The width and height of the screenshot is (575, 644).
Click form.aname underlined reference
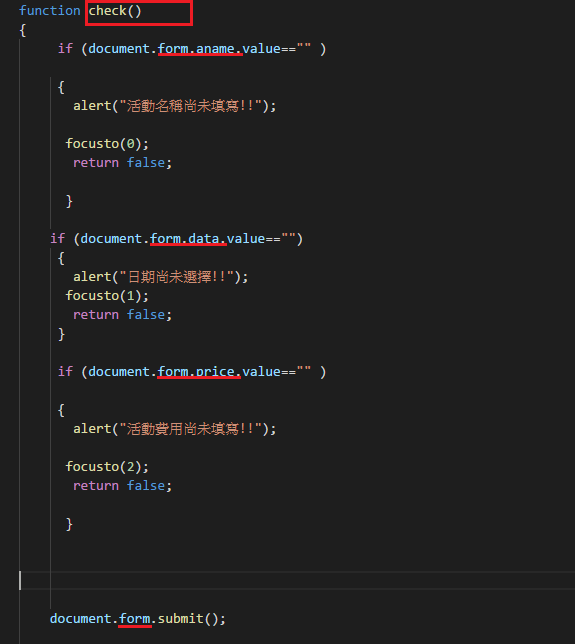[200, 49]
